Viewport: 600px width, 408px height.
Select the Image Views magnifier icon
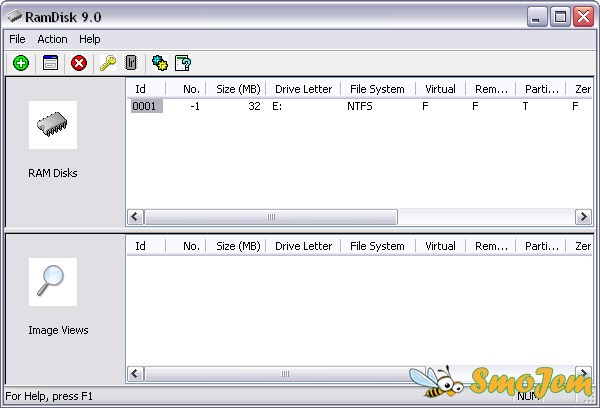pyautogui.click(x=53, y=282)
